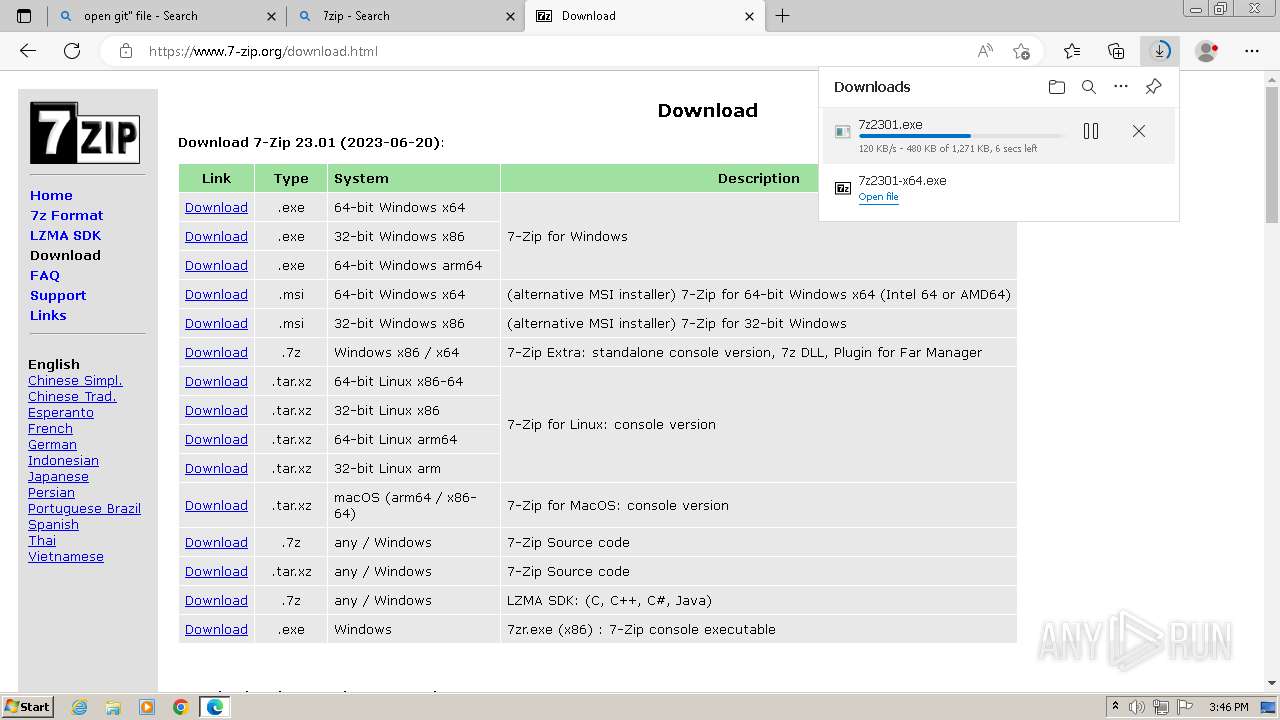This screenshot has width=1280, height=720.
Task: Download 64-bit Windows arm64 .exe
Action: coord(216,265)
